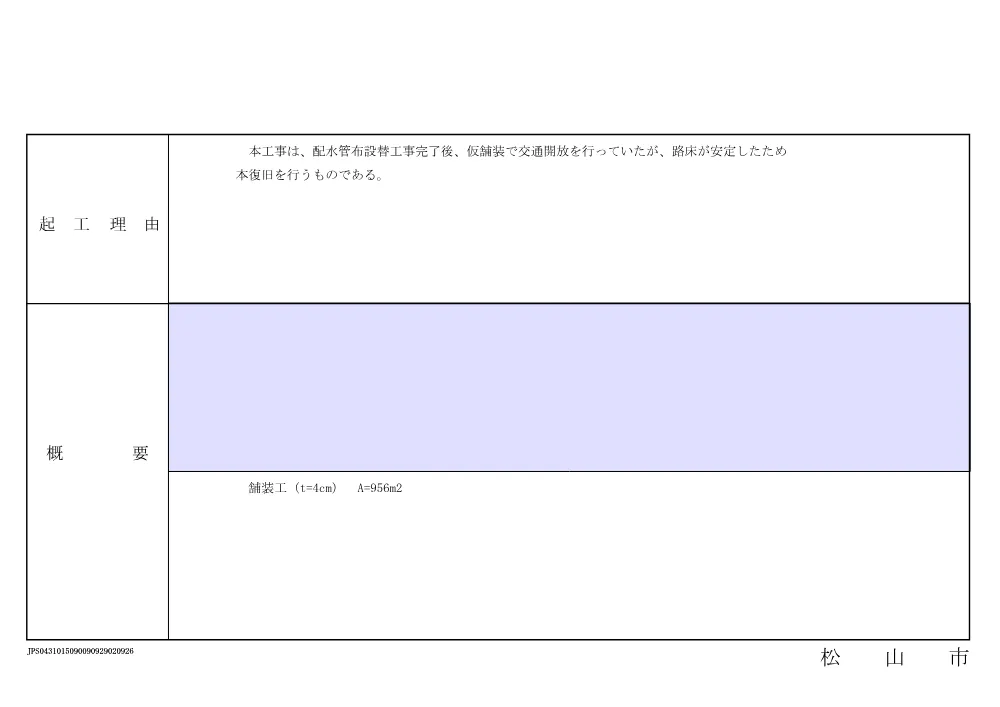Click the 起工理由 row label

(99, 224)
